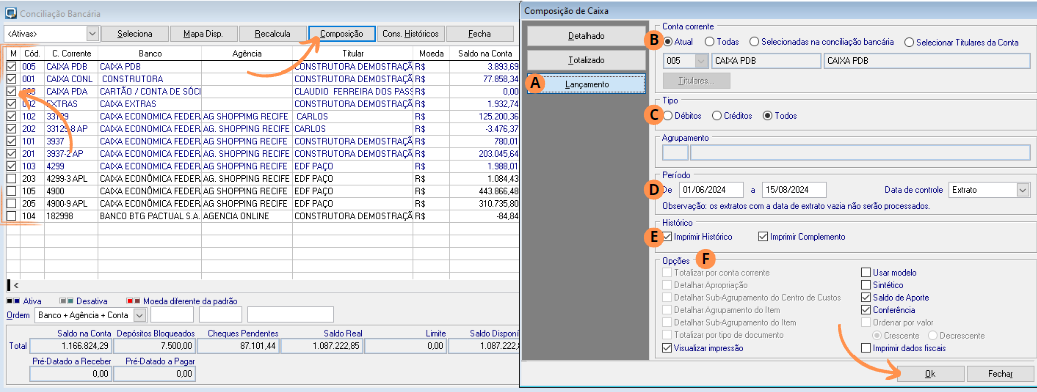Click the Seleciona button
Image resolution: width=1037 pixels, height=392 pixels.
(135, 34)
